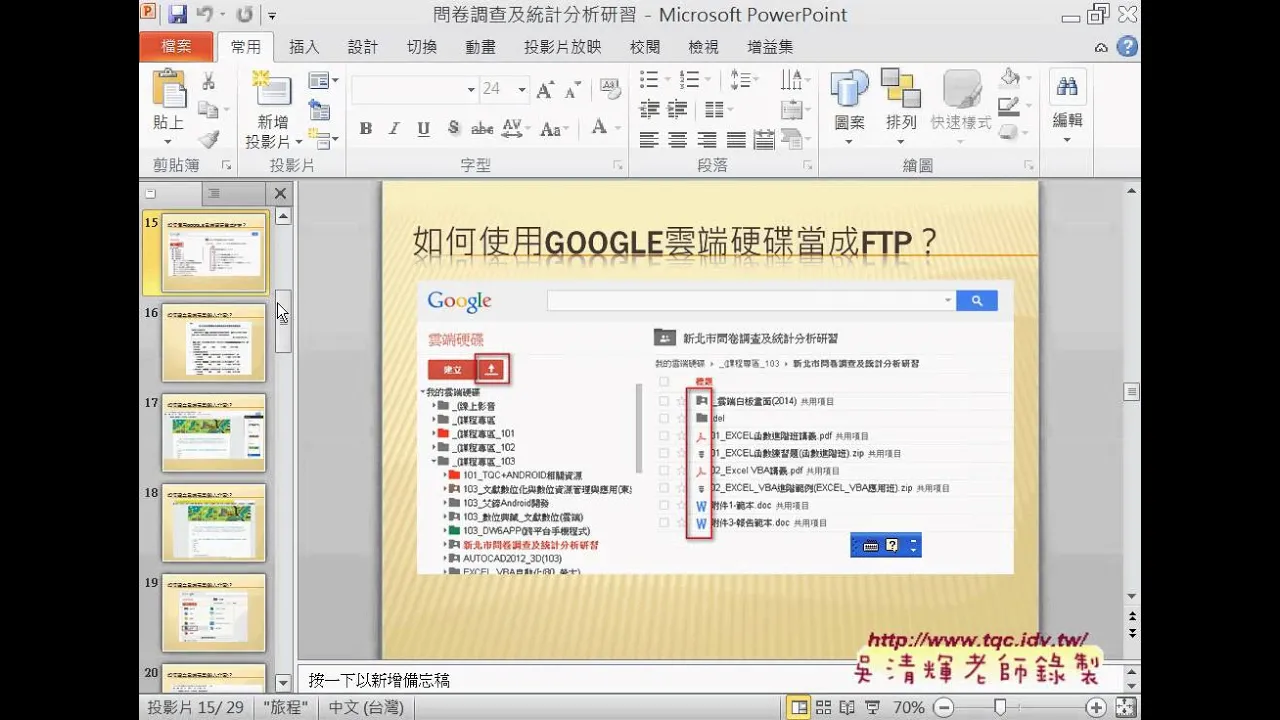Viewport: 1280px width, 720px height.
Task: Toggle Bold formatting
Action: 366,128
